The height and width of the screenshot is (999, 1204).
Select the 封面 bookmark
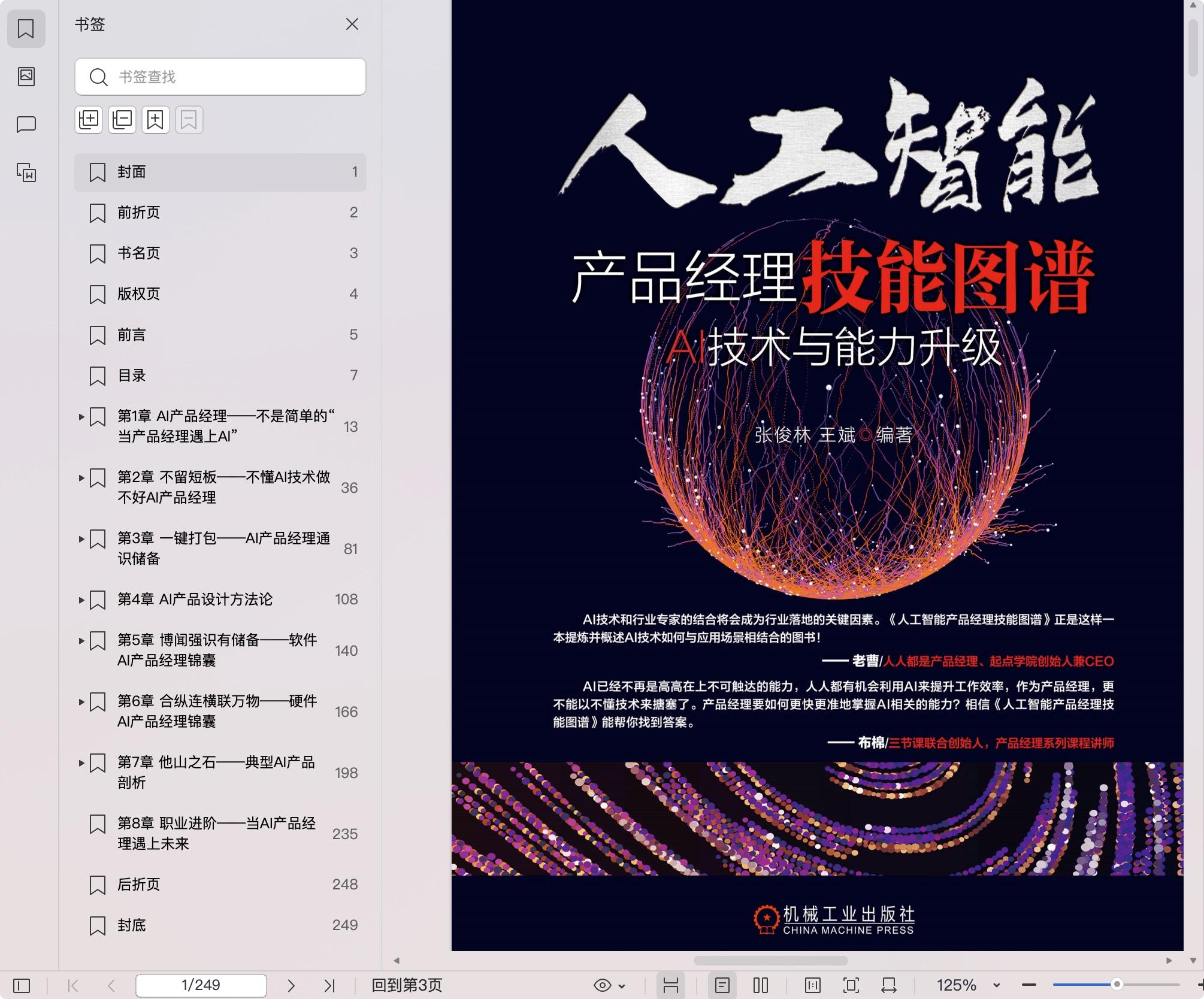pyautogui.click(x=220, y=172)
